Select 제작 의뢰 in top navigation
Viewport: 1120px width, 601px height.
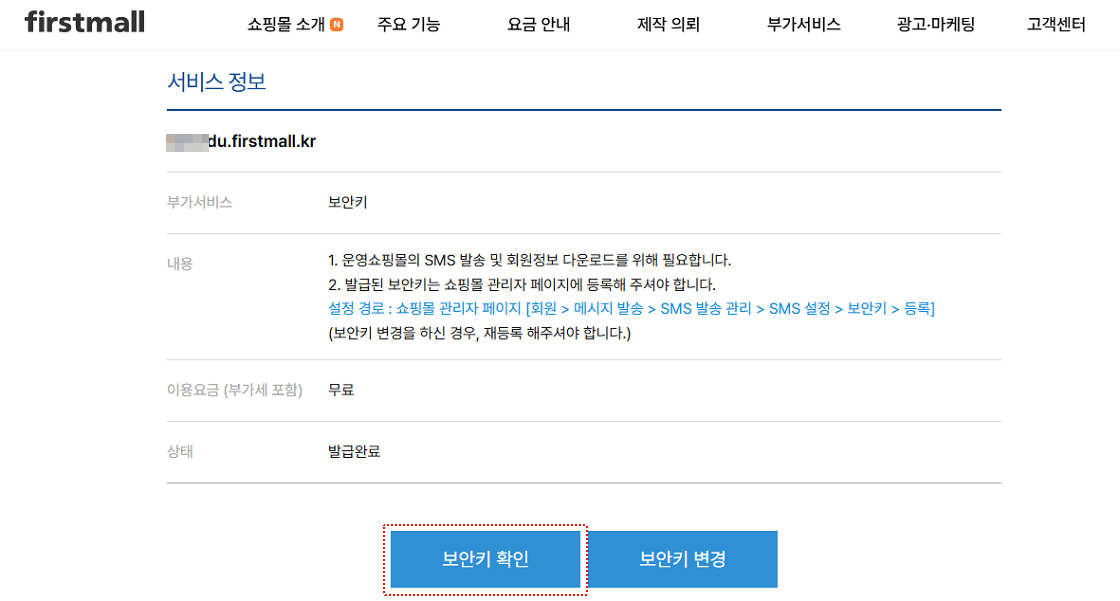point(669,24)
